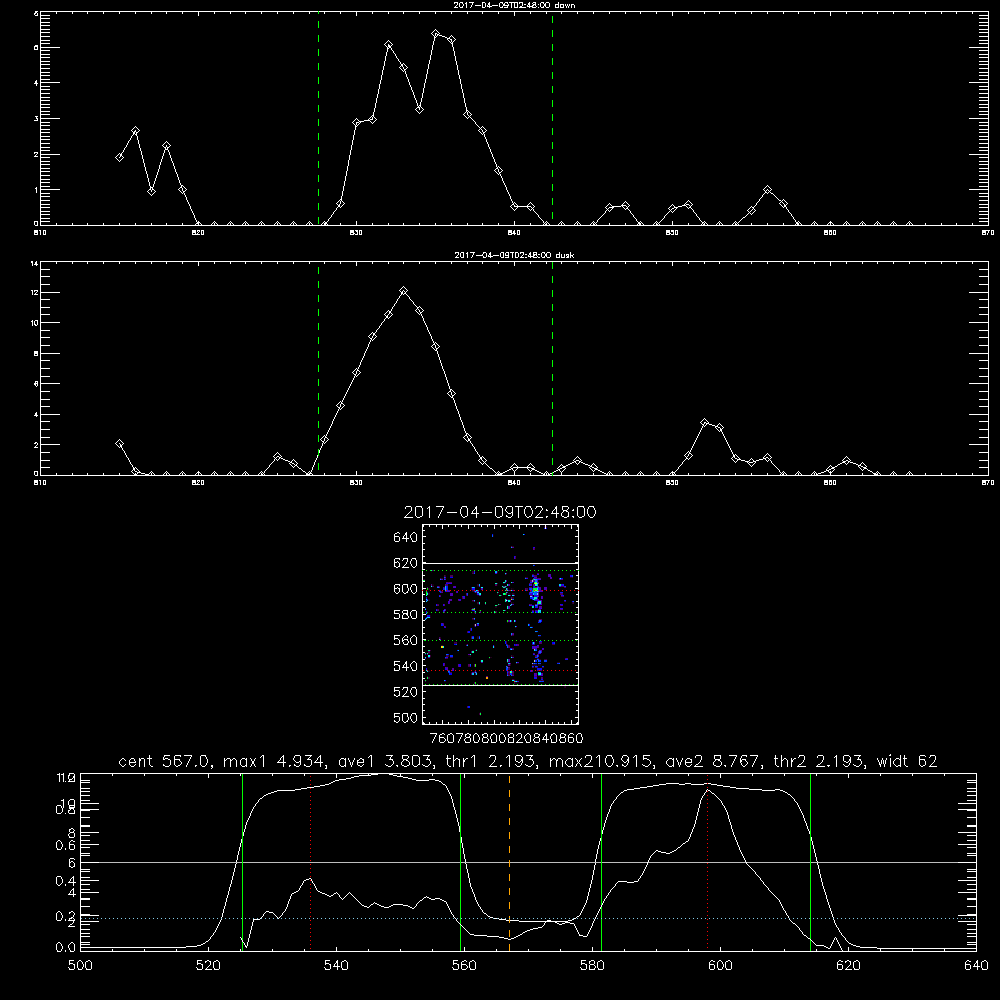Screen dimensions: 1000x1000
Task: Click the "540" x-axis label of bottom plot
Action: 336,965
